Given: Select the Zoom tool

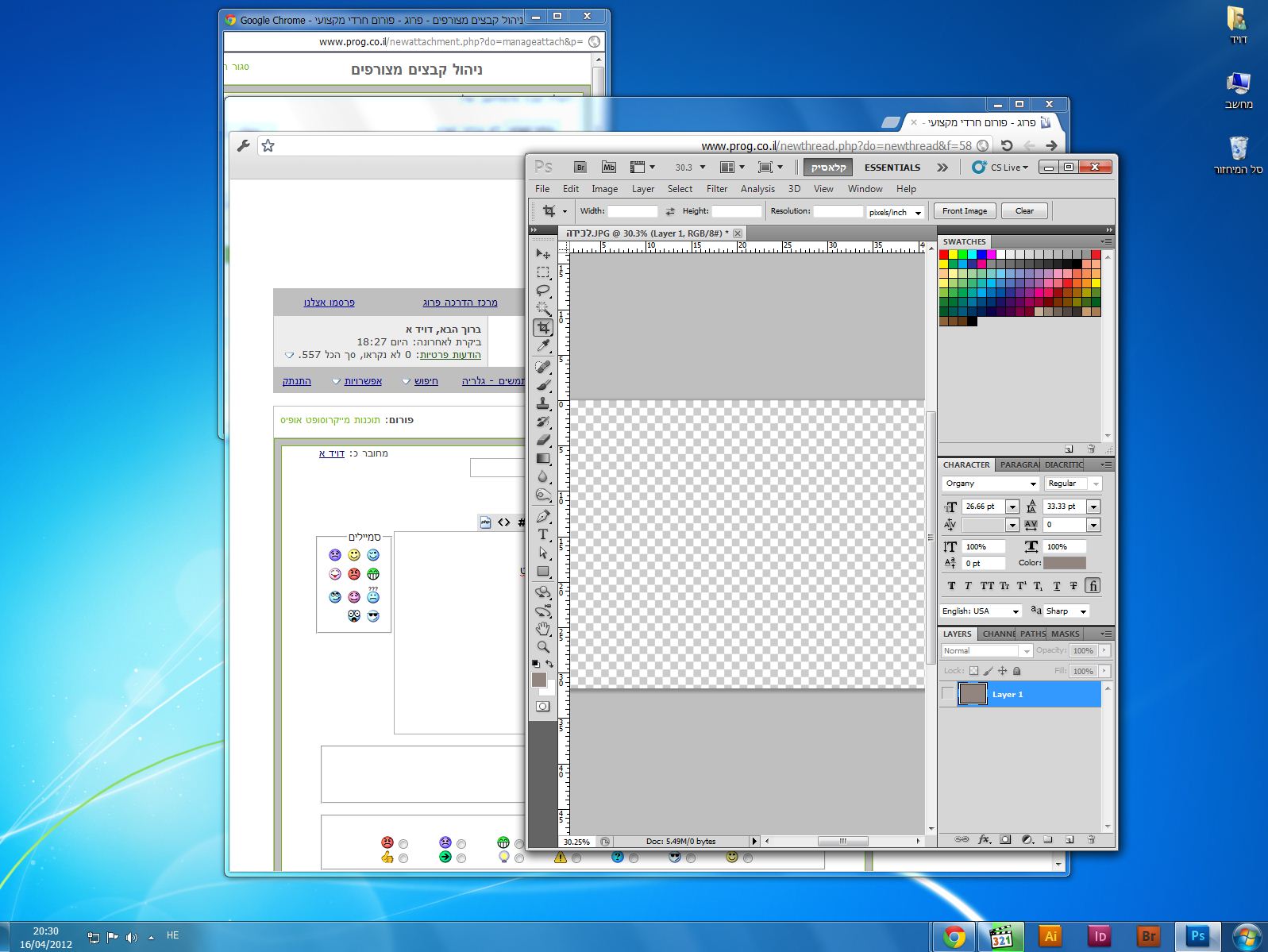Looking at the screenshot, I should 543,647.
